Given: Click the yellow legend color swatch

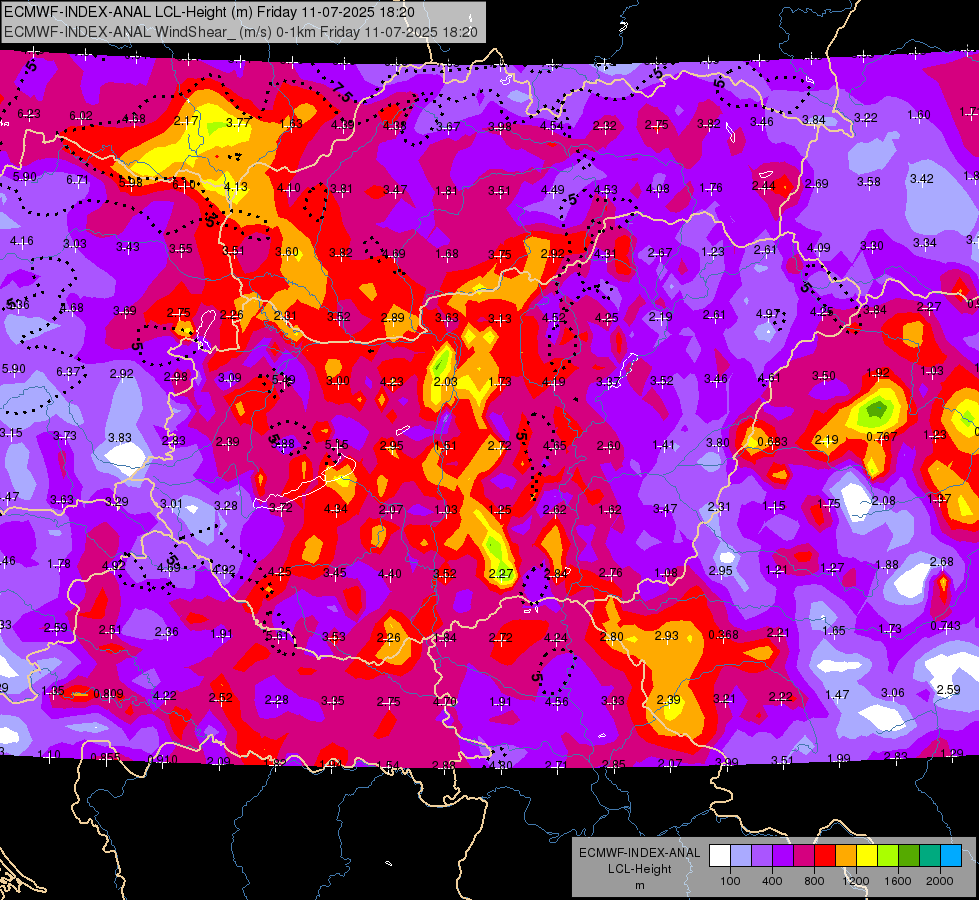Looking at the screenshot, I should (867, 856).
